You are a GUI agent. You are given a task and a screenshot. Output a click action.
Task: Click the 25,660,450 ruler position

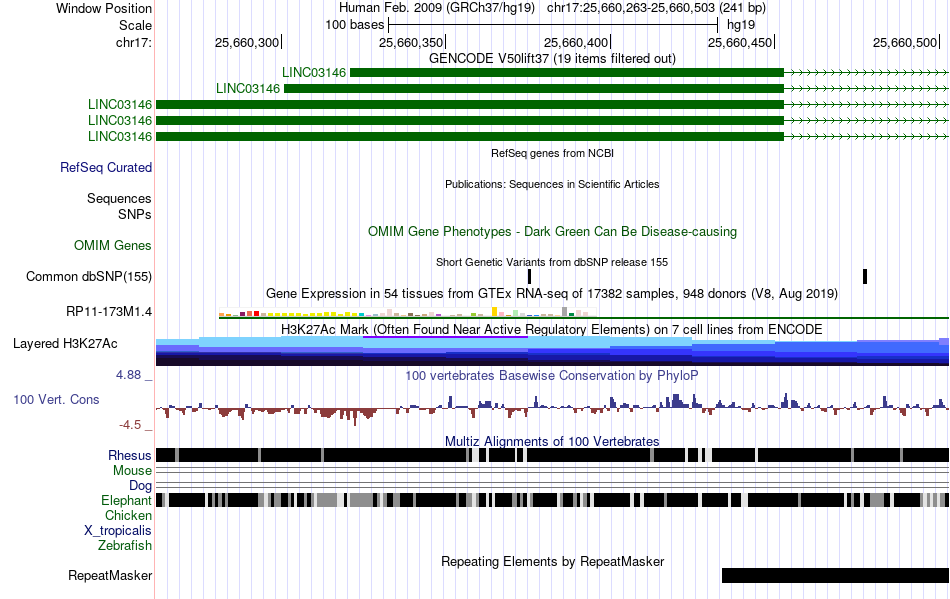coord(740,42)
